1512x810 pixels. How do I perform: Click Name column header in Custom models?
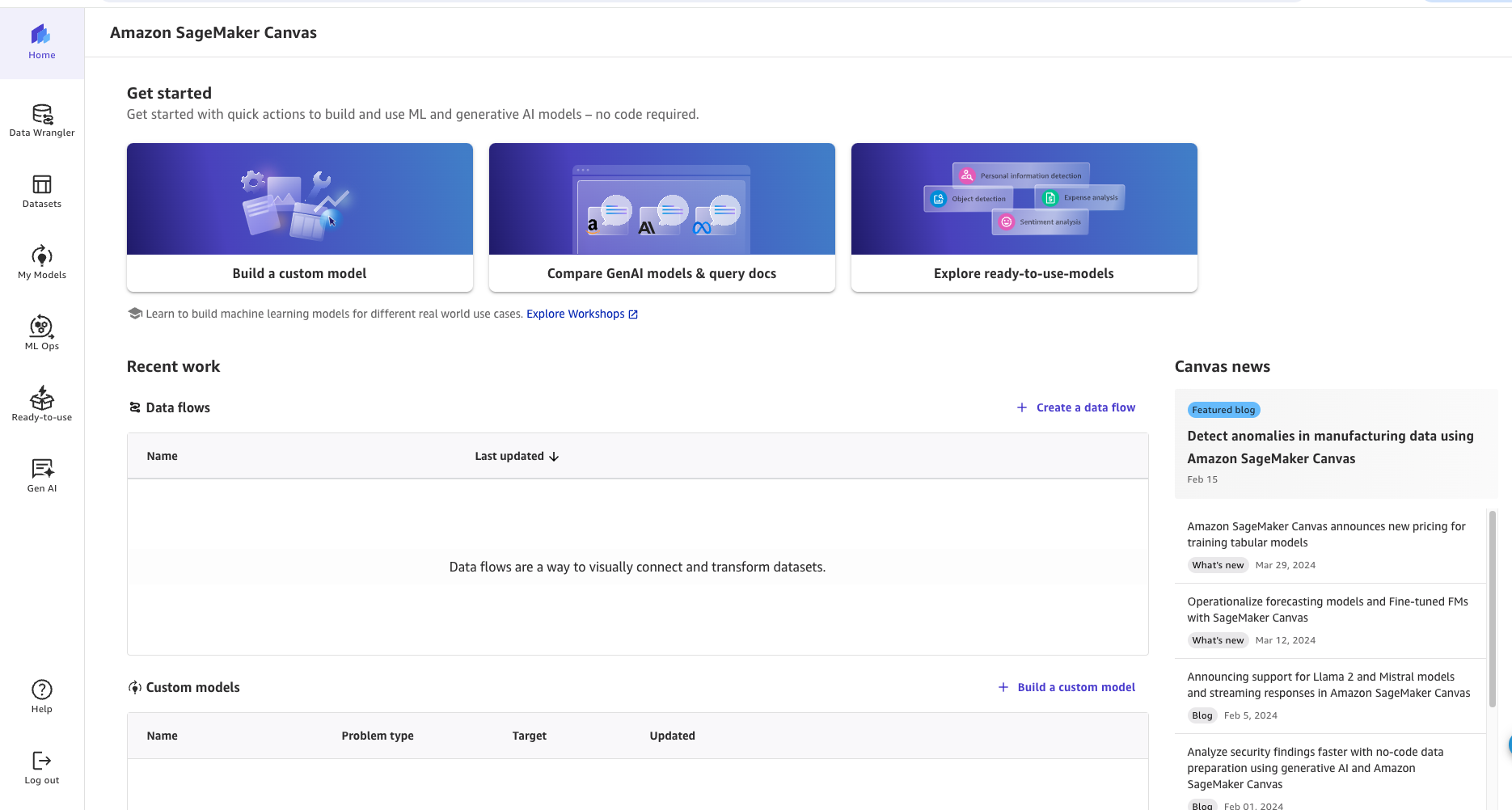tap(163, 736)
